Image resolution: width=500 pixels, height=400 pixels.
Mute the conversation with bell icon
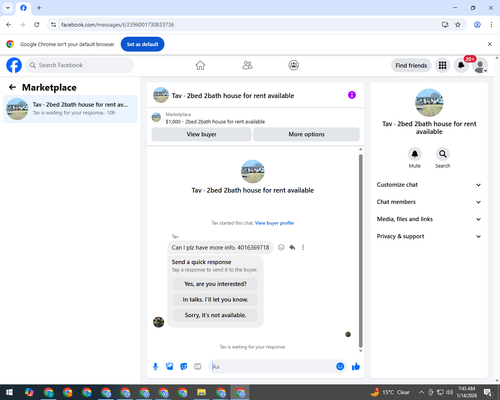coord(415,154)
